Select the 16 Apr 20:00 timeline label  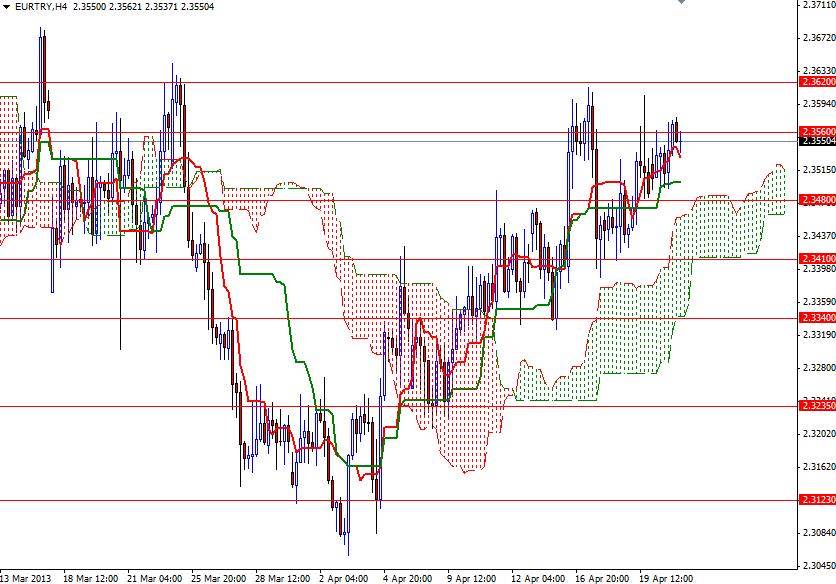coord(601,577)
